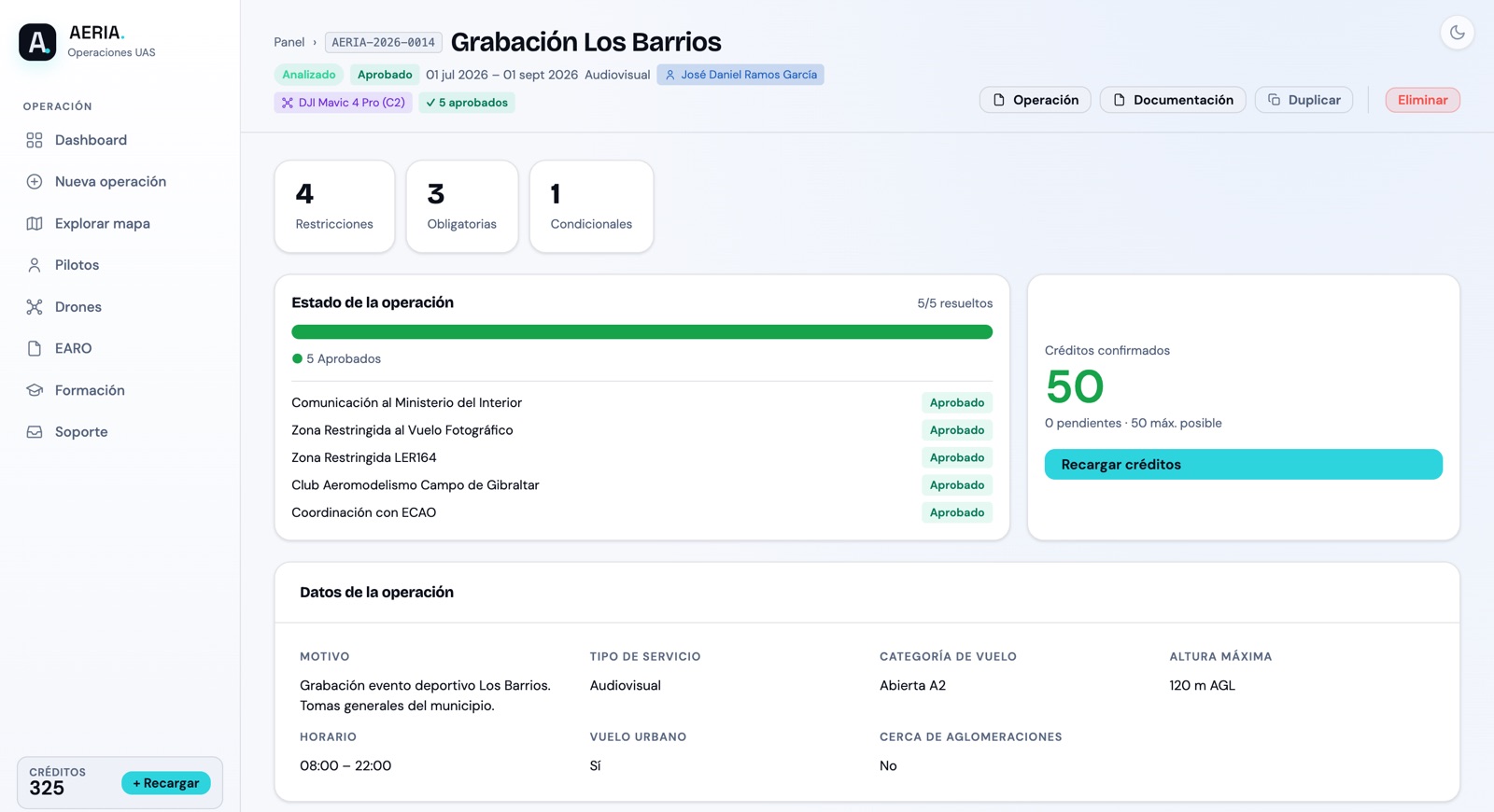Select Club Aeromodelismo Campo de Gibraltar row
The image size is (1494, 812).
pyautogui.click(x=641, y=485)
